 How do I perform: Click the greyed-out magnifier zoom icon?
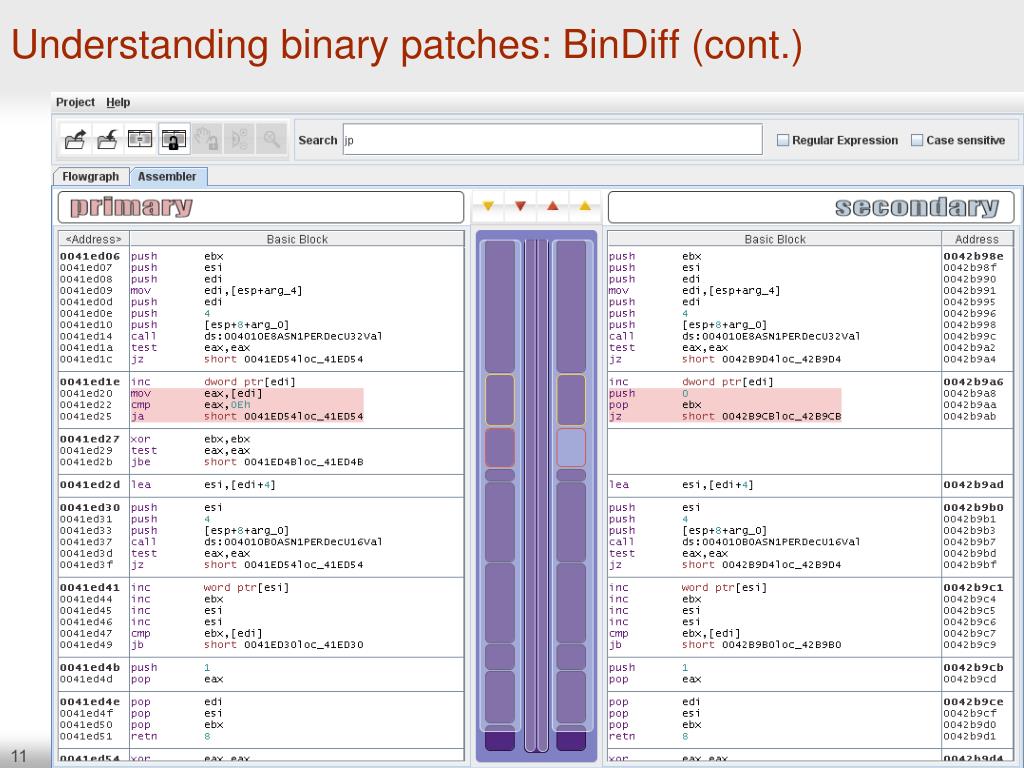pyautogui.click(x=270, y=140)
